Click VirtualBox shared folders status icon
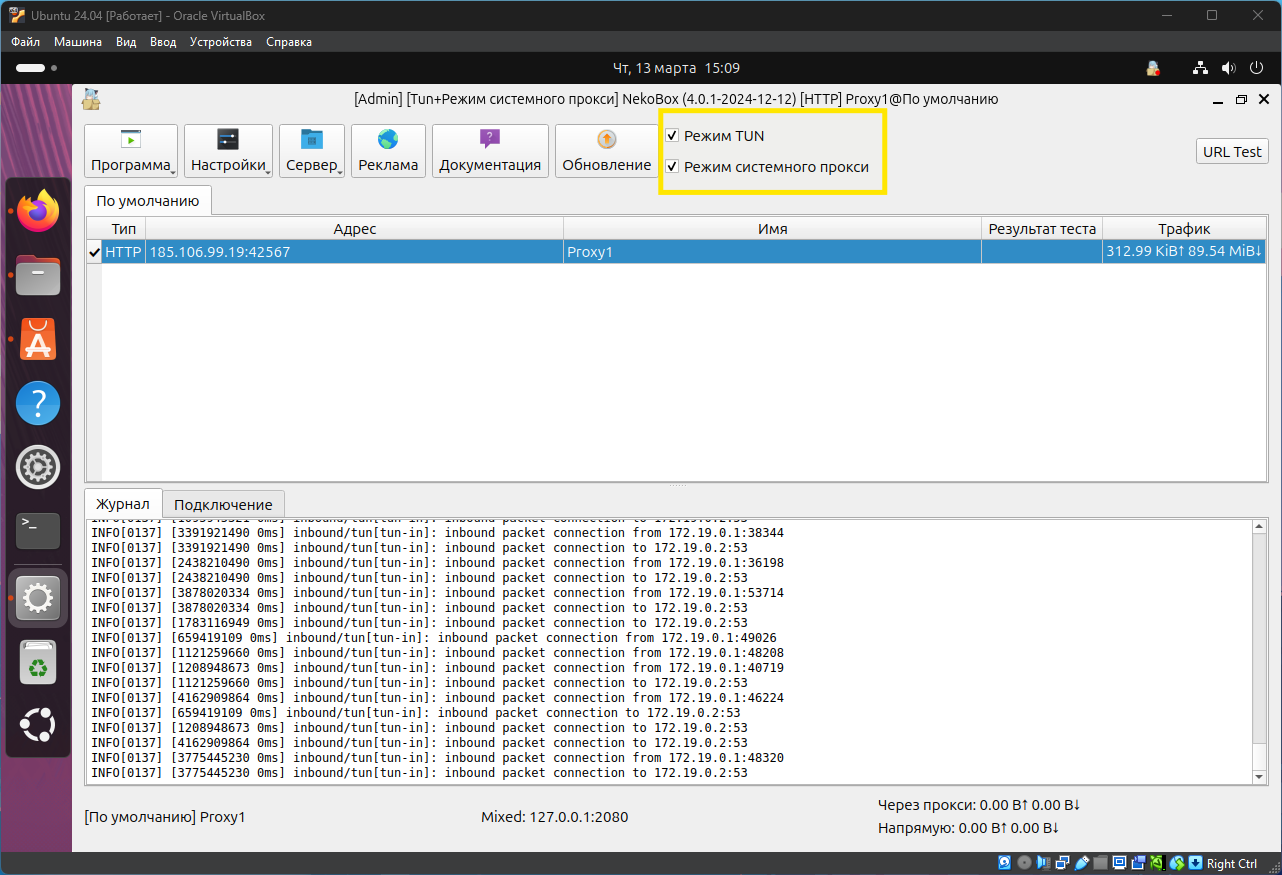Image resolution: width=1282 pixels, height=875 pixels. point(1101,863)
